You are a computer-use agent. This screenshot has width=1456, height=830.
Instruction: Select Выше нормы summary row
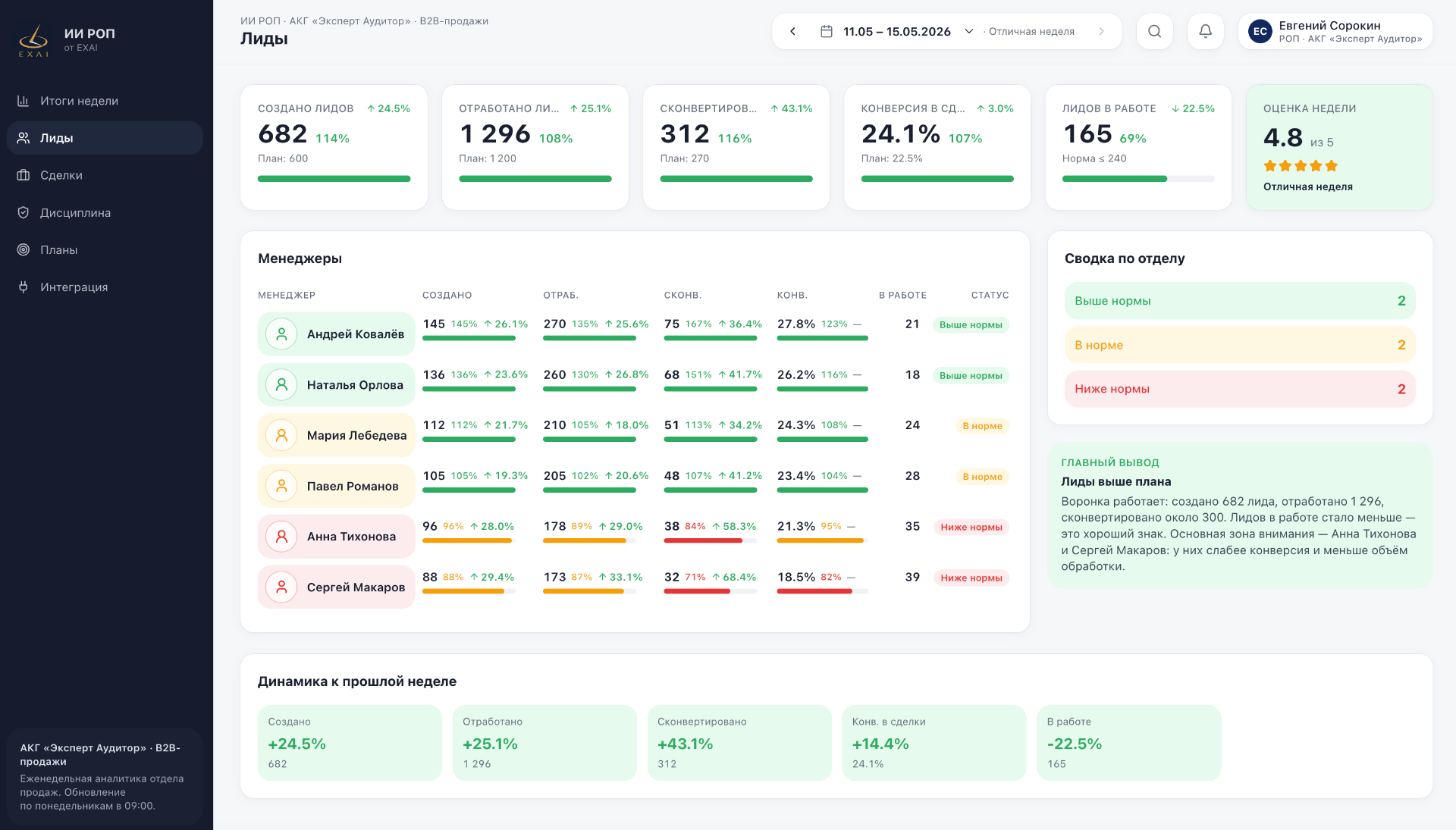1240,301
